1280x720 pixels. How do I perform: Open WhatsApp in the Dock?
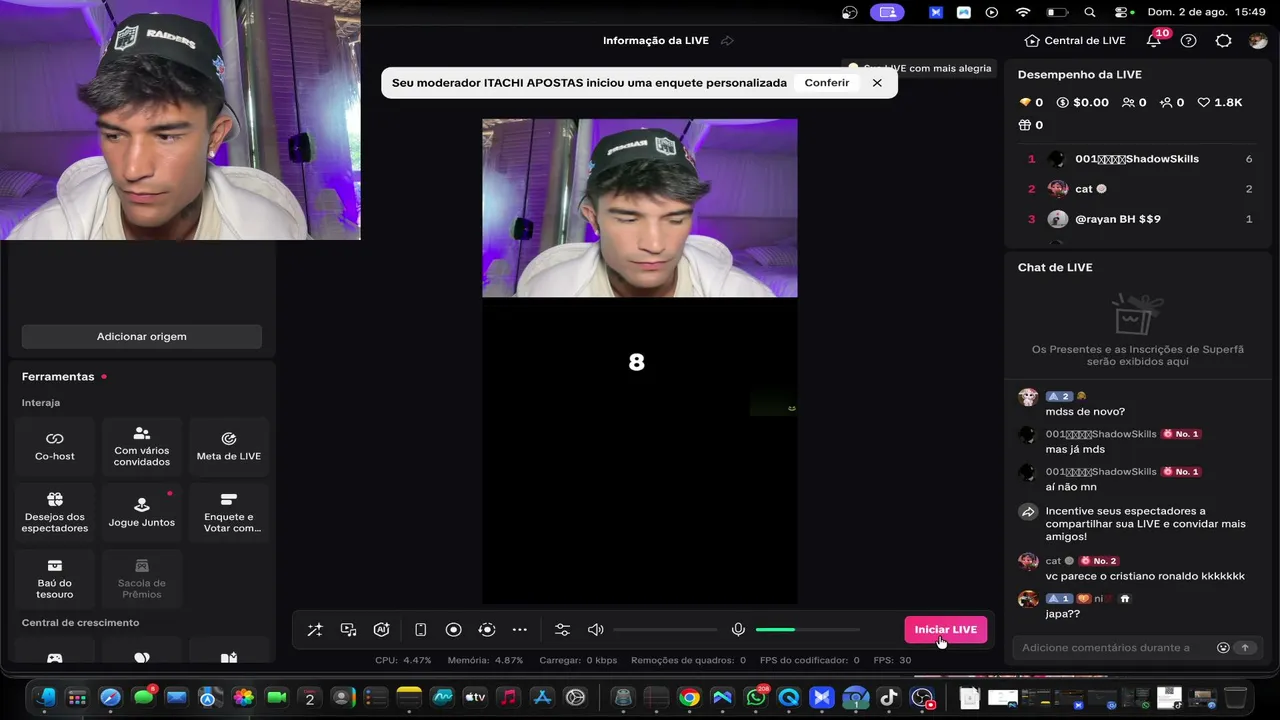(x=755, y=698)
